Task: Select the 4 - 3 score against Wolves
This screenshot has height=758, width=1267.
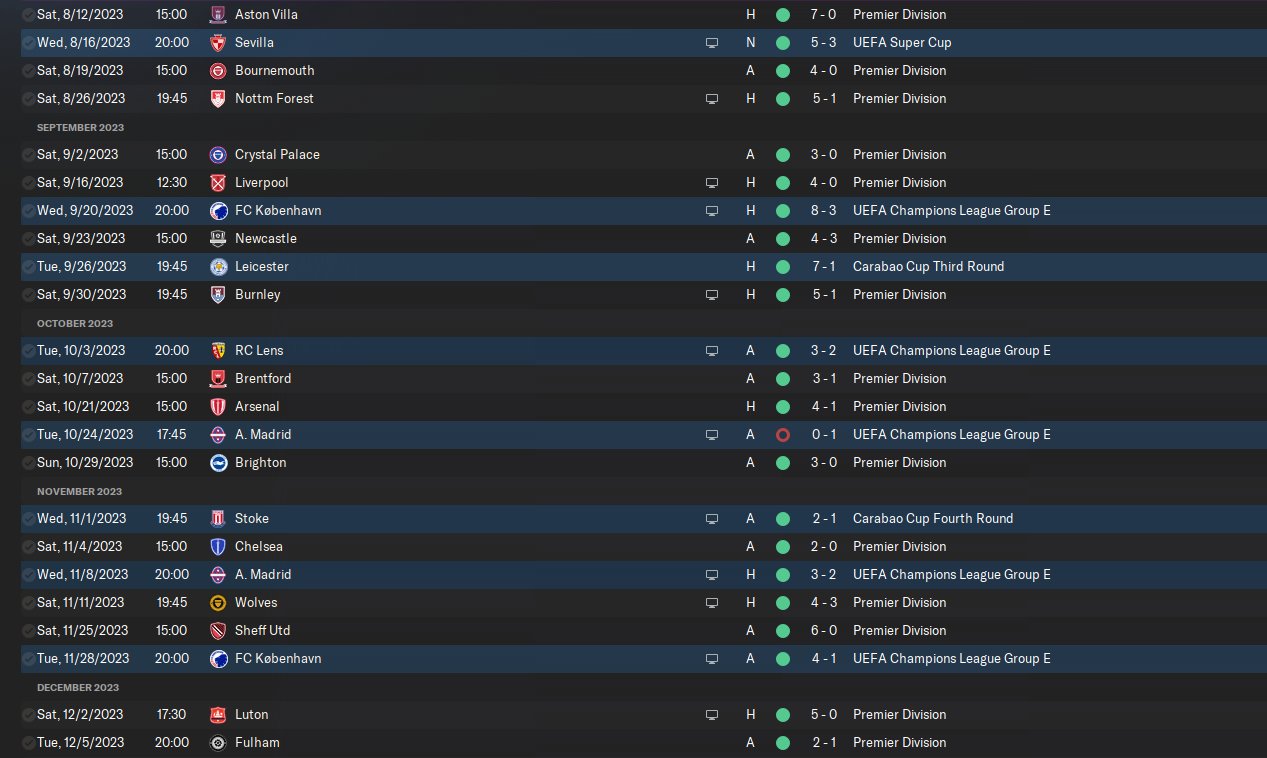Action: (824, 603)
